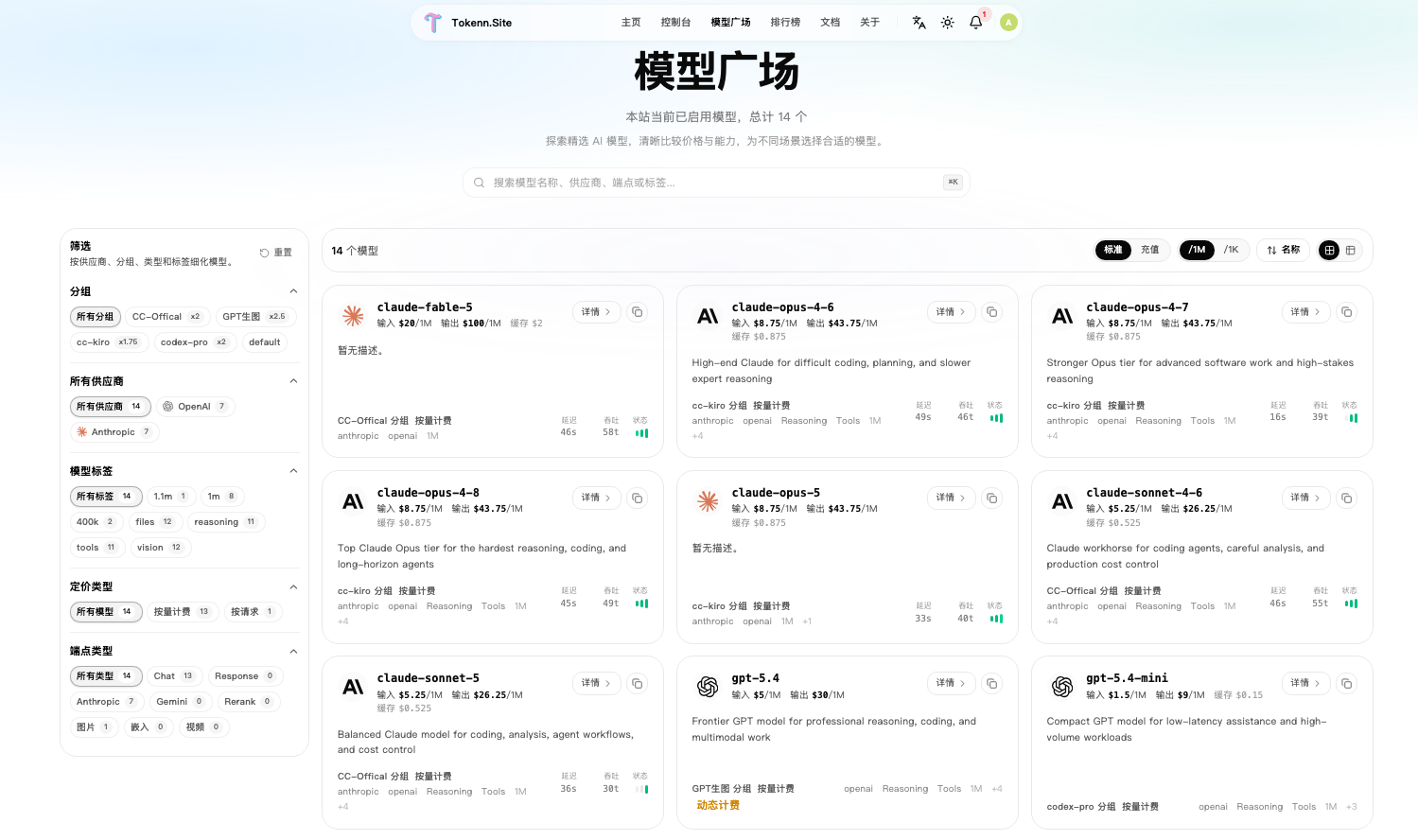
Task: Switch price unit to /1M
Action: (x=1197, y=250)
